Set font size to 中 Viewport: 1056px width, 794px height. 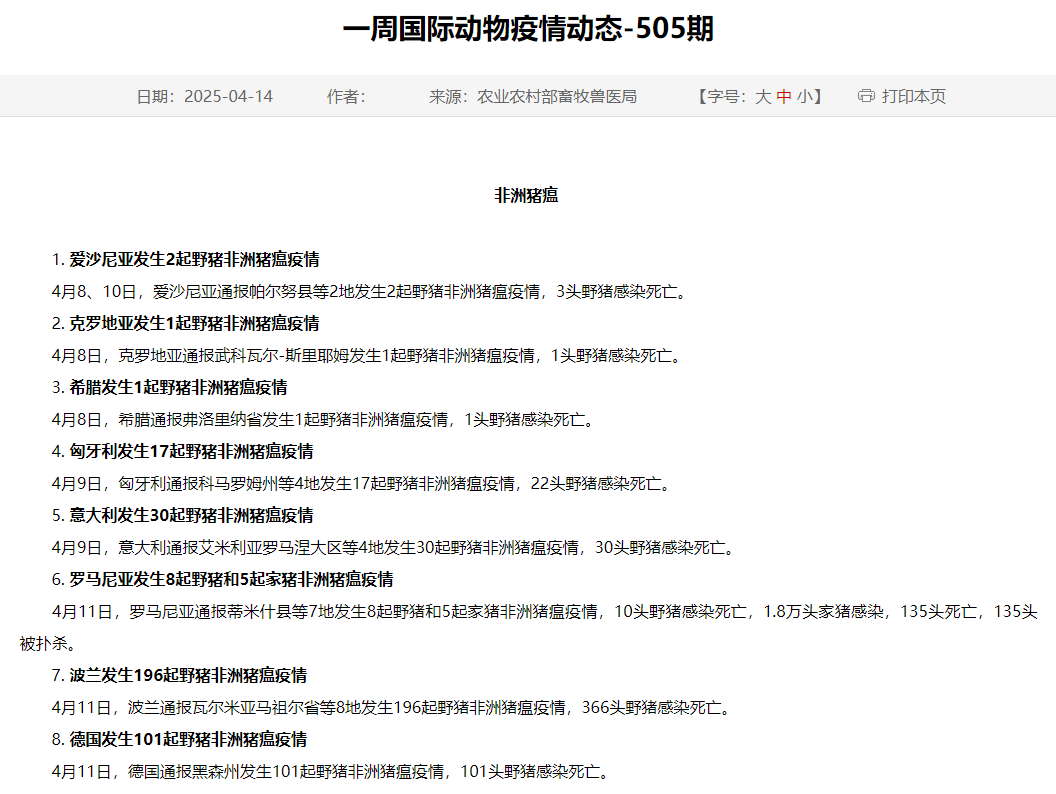783,96
